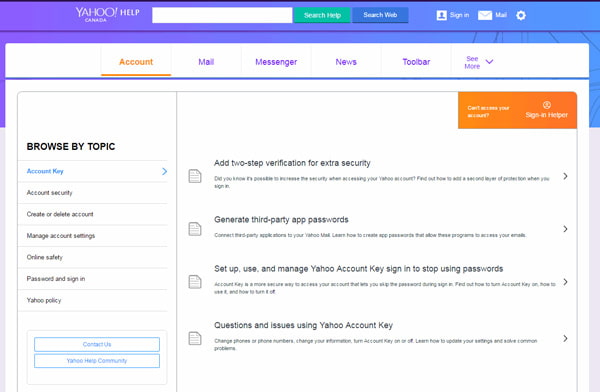Click the Search Web button

[380, 15]
